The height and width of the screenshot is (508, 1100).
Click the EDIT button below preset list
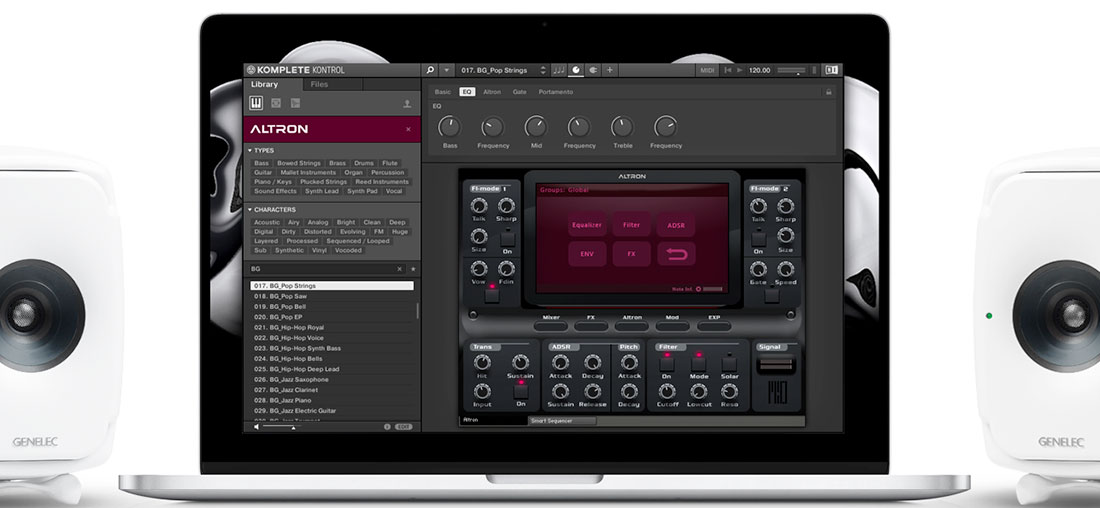(403, 427)
